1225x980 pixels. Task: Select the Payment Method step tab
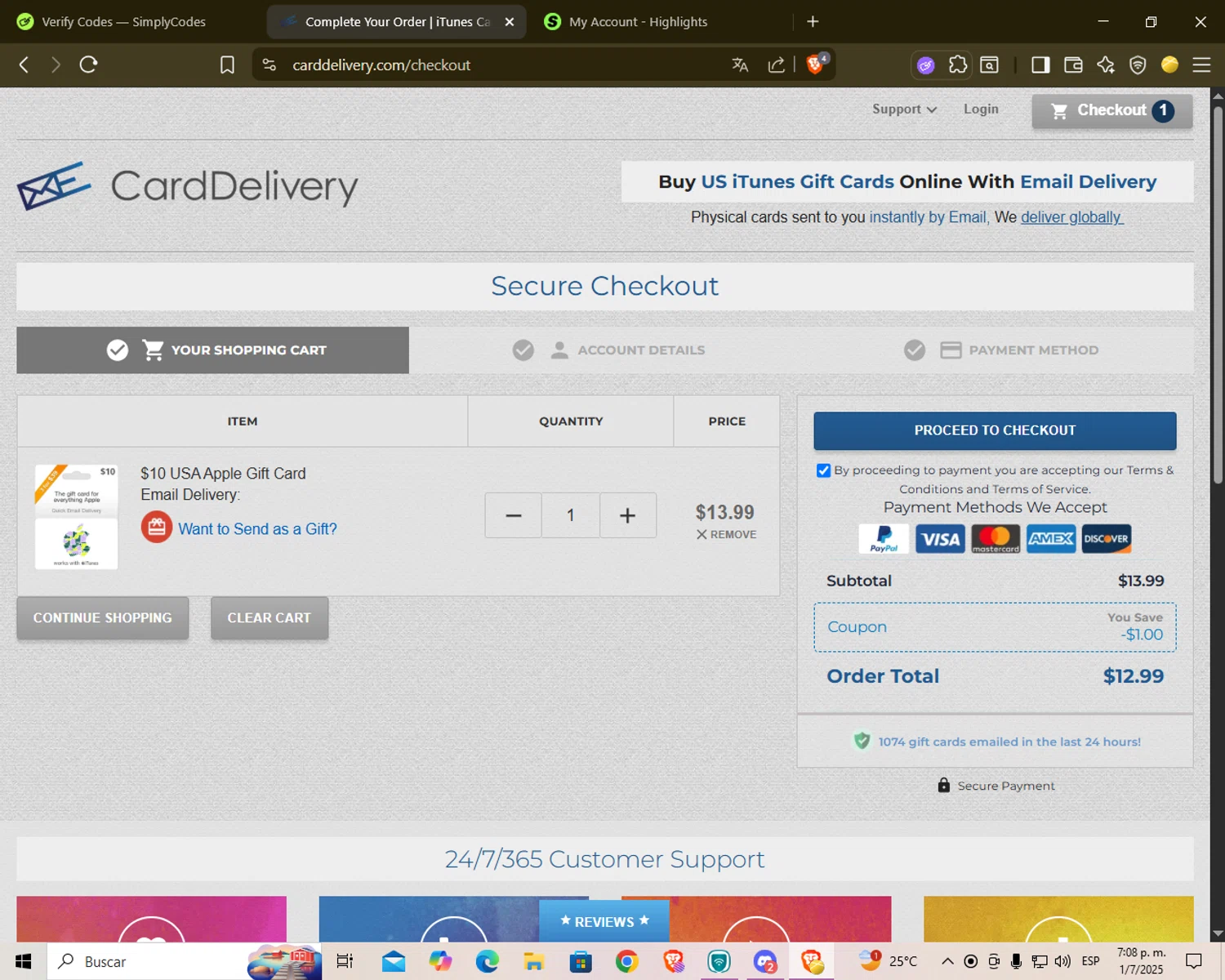point(1000,350)
